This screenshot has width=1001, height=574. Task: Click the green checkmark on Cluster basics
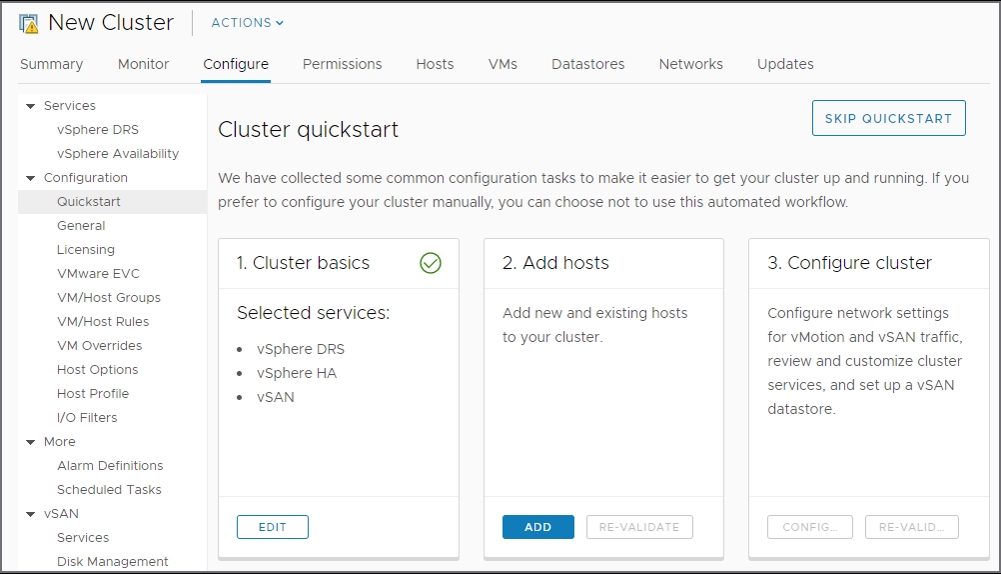click(x=430, y=263)
